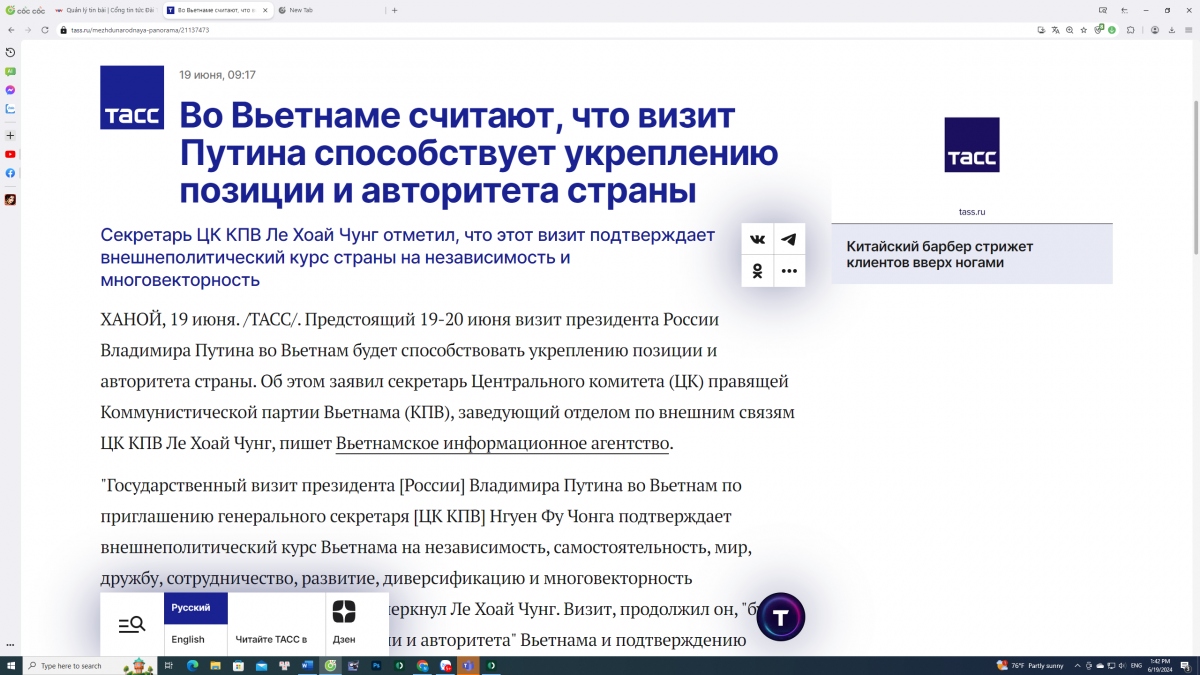Open the Chinese barber article
1200x675 pixels.
pos(940,254)
